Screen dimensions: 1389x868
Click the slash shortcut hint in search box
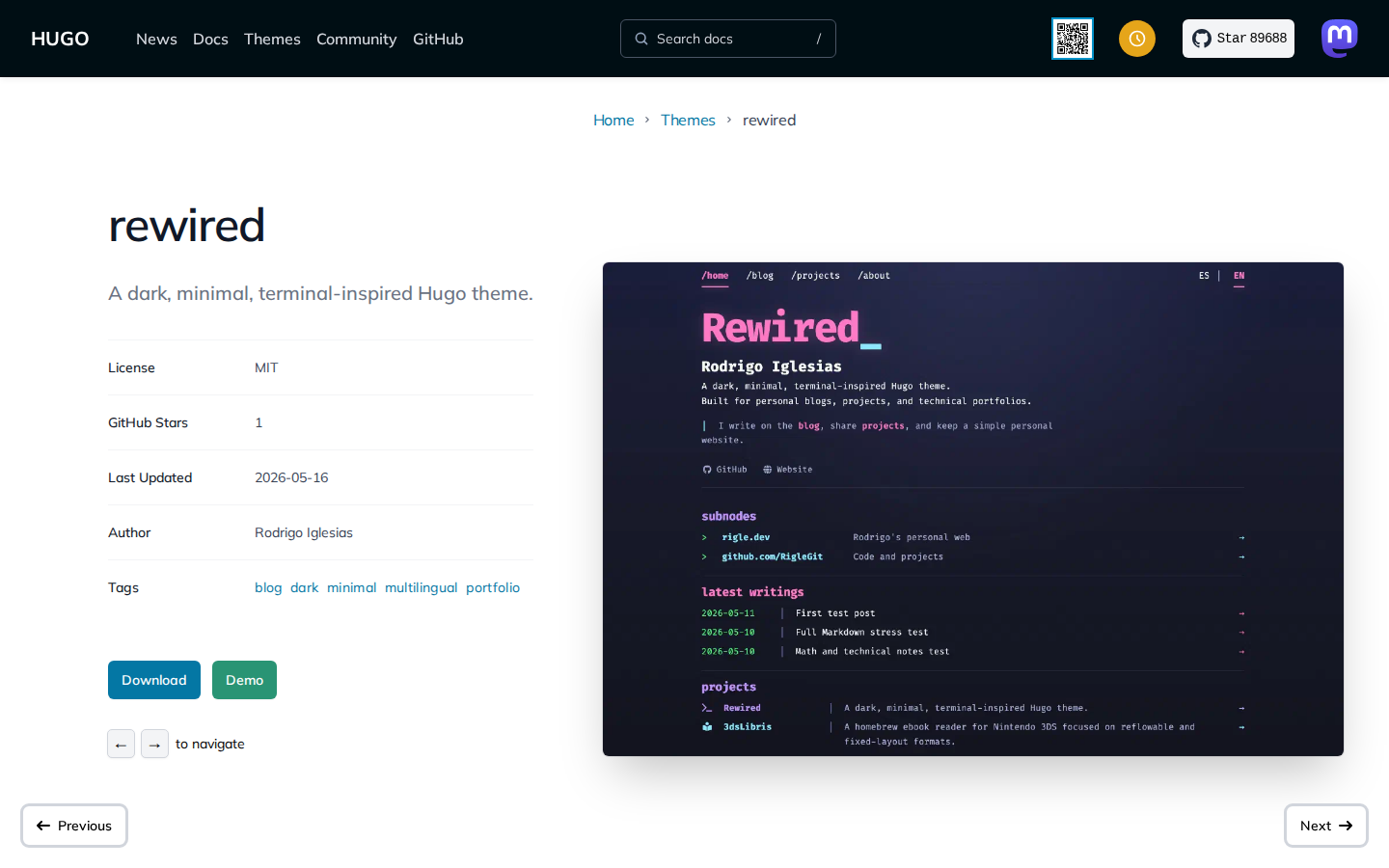click(x=819, y=39)
